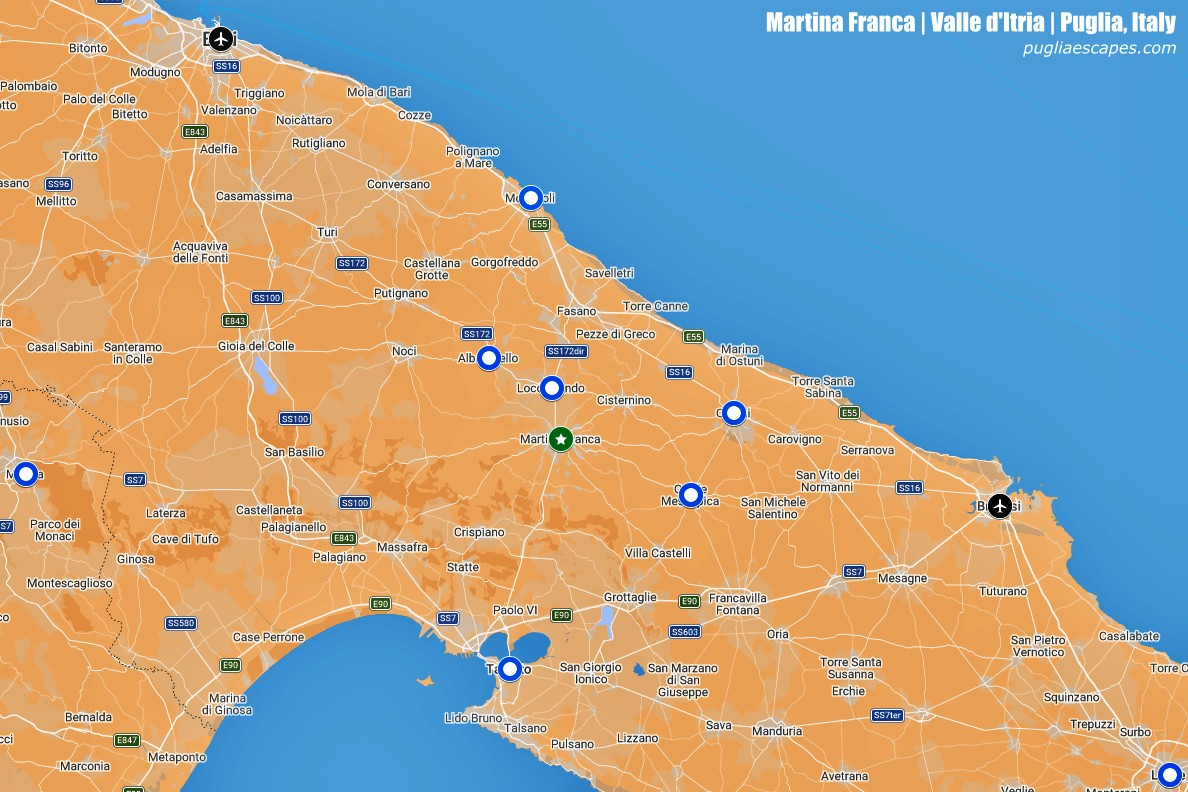This screenshot has height=792, width=1188.
Task: Click the Ceglie Messapica marker
Action: pyautogui.click(x=691, y=495)
